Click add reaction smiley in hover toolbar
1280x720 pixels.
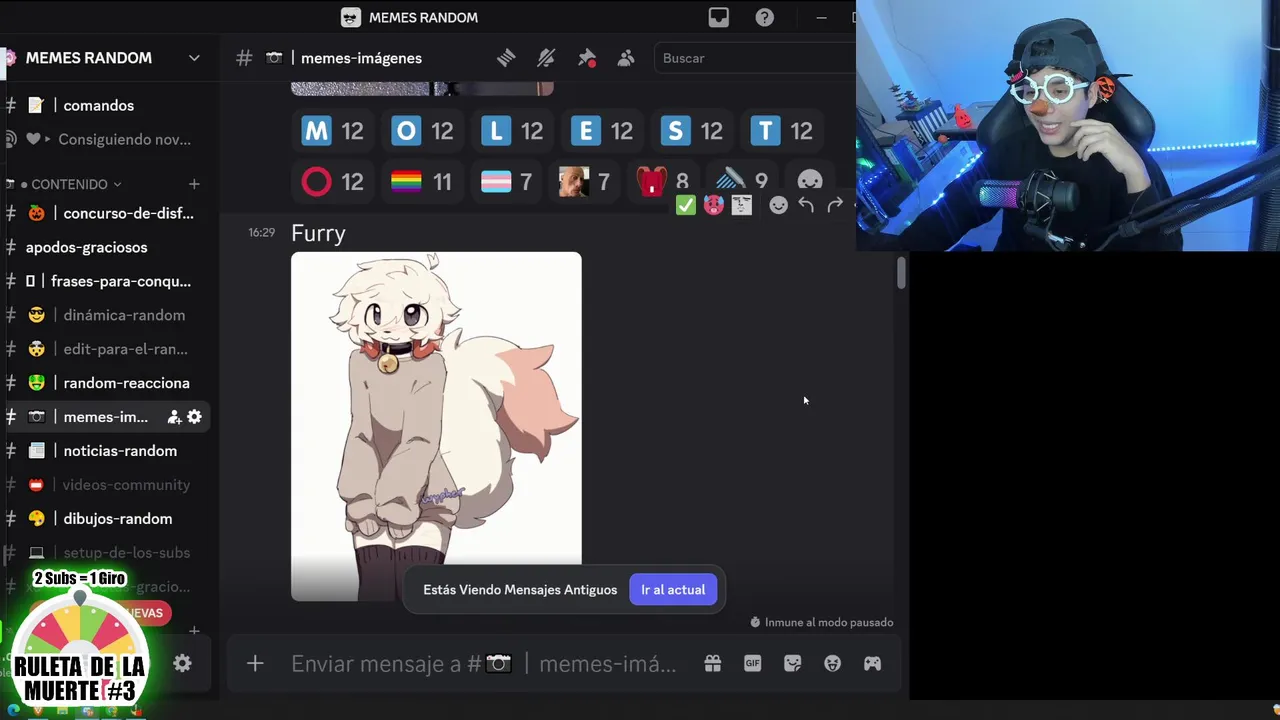[x=778, y=205]
